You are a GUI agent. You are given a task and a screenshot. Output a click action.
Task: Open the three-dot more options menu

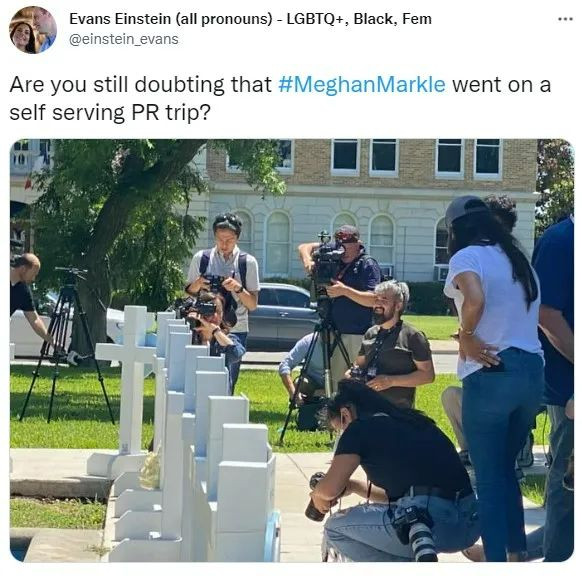point(565,19)
